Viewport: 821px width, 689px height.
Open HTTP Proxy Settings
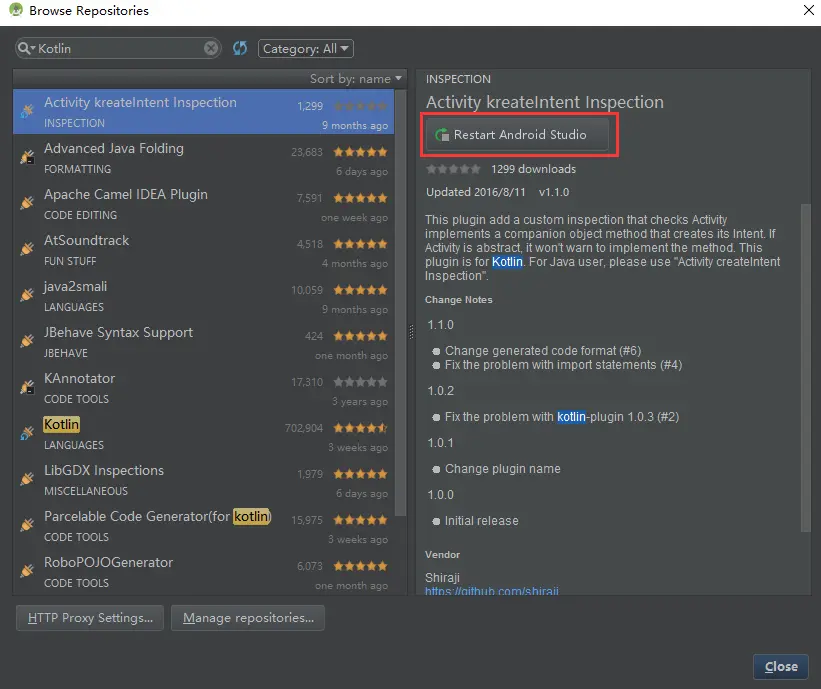[x=90, y=618]
